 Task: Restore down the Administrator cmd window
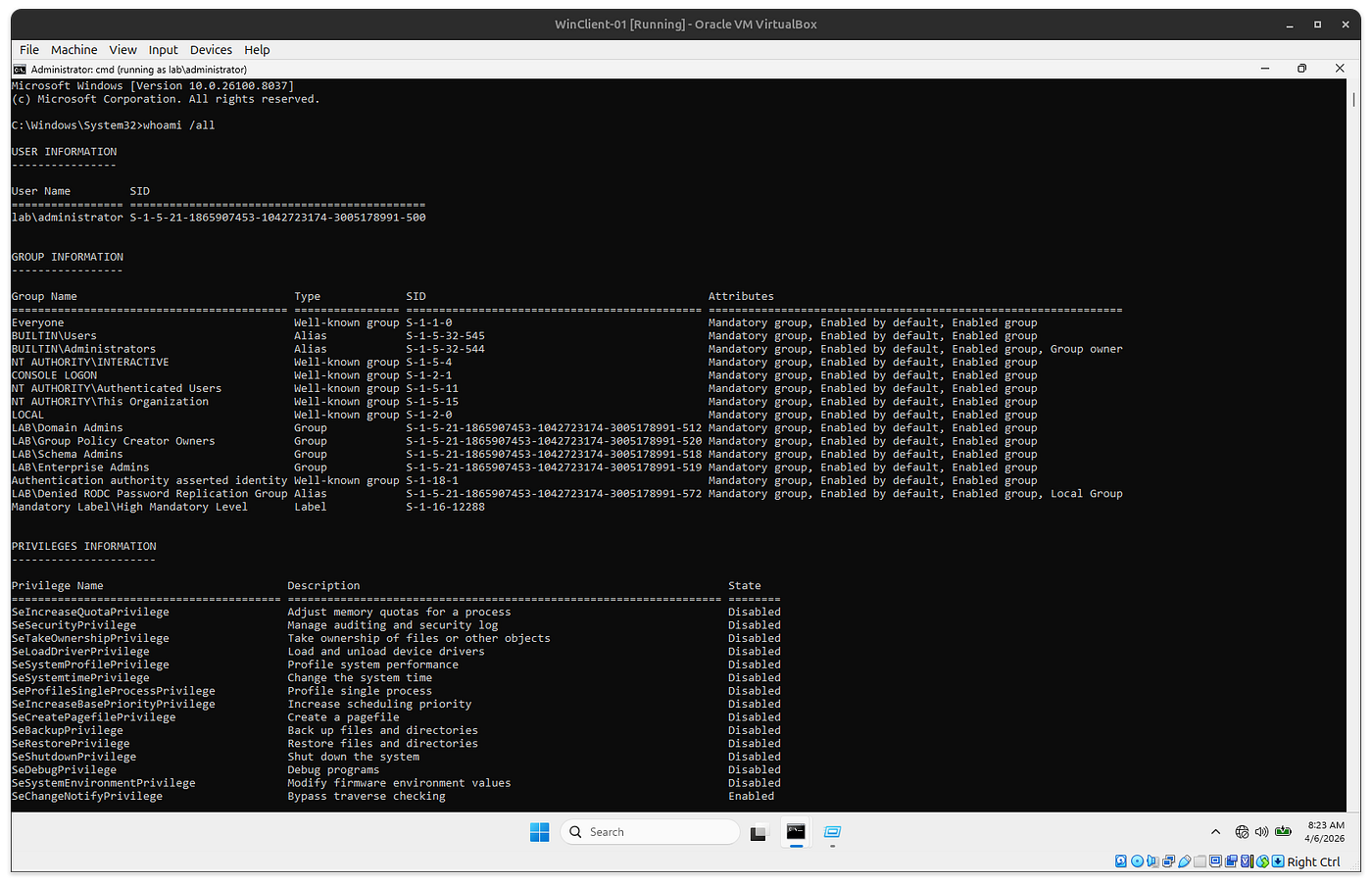[x=1301, y=69]
